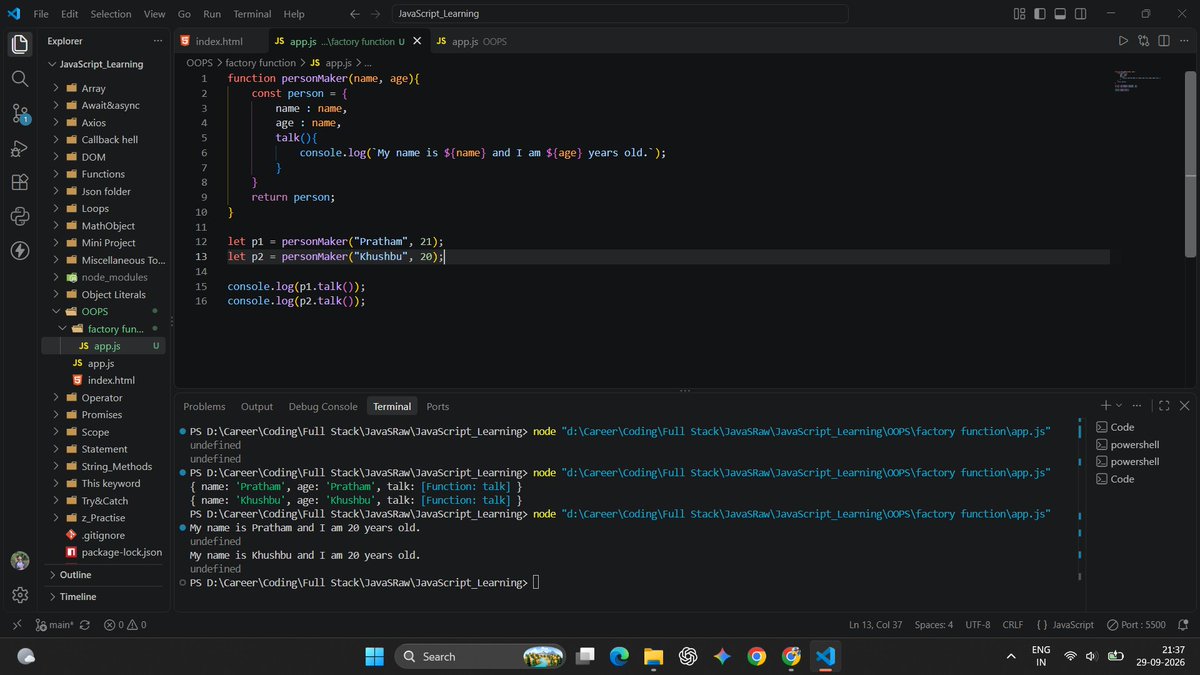Open the Search view in activity bar
This screenshot has width=1200, height=675.
tap(19, 78)
